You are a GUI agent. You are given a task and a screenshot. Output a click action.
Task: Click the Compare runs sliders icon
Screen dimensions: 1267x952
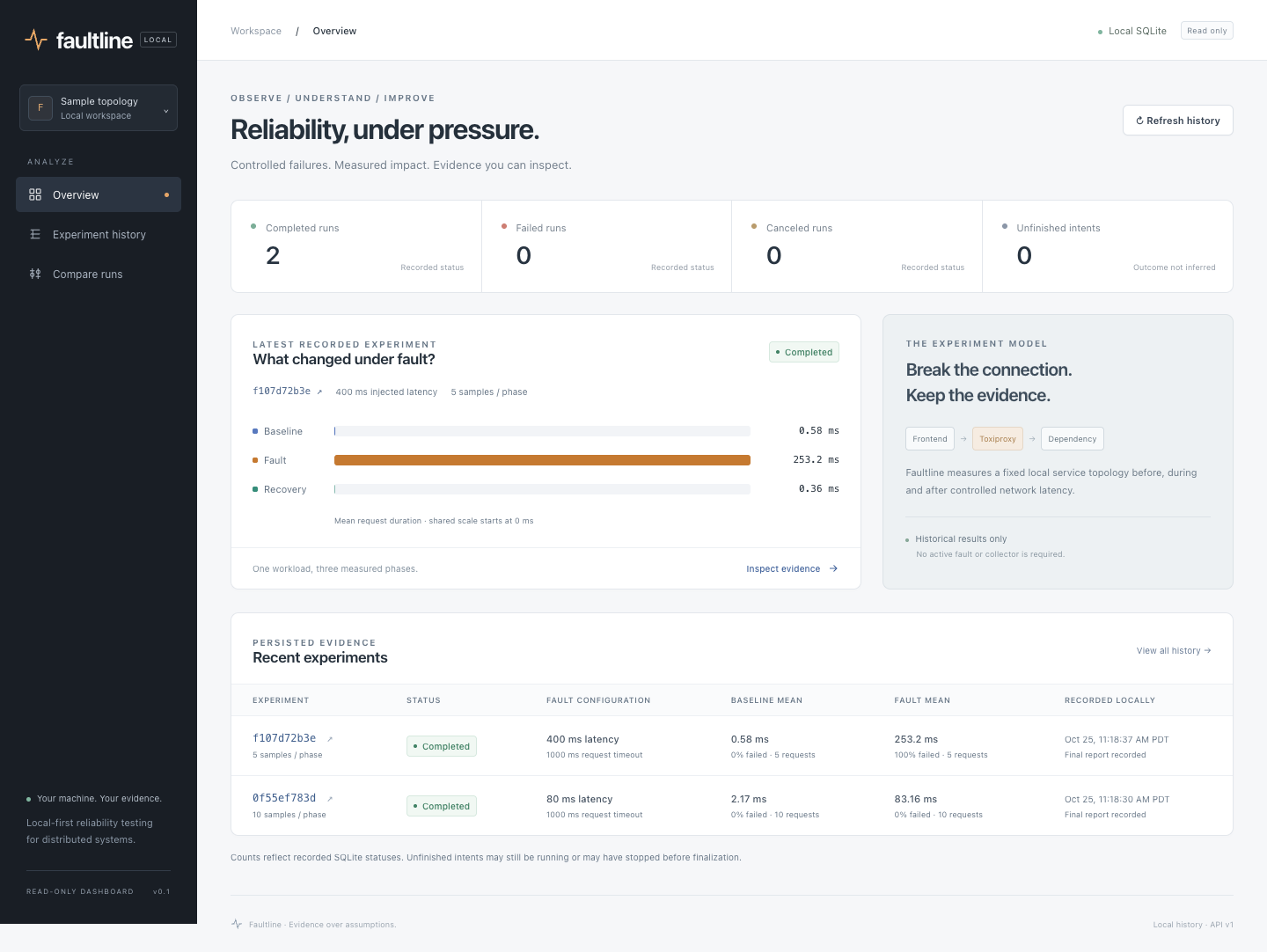click(35, 274)
